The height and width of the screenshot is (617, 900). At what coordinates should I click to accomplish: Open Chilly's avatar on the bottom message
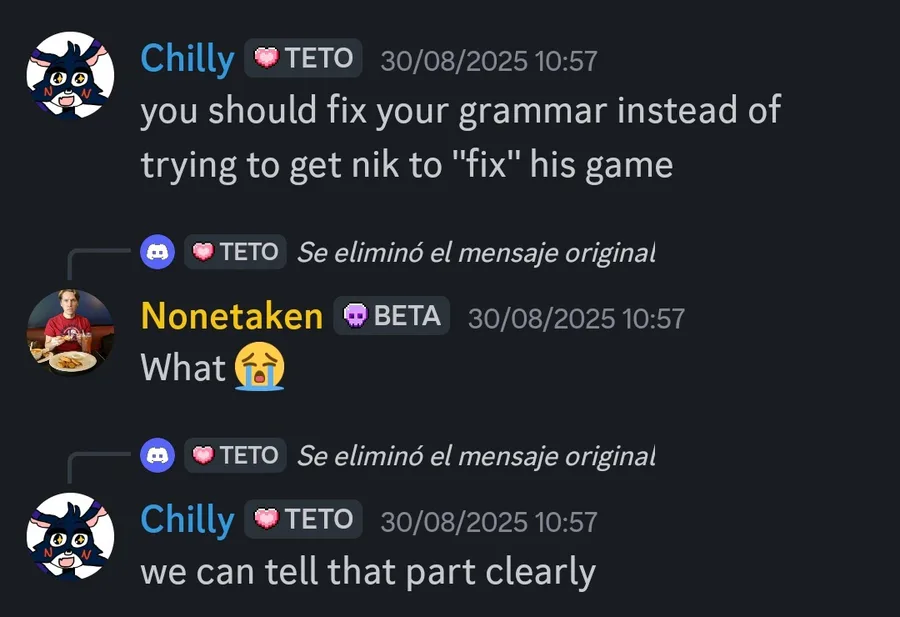pyautogui.click(x=70, y=536)
